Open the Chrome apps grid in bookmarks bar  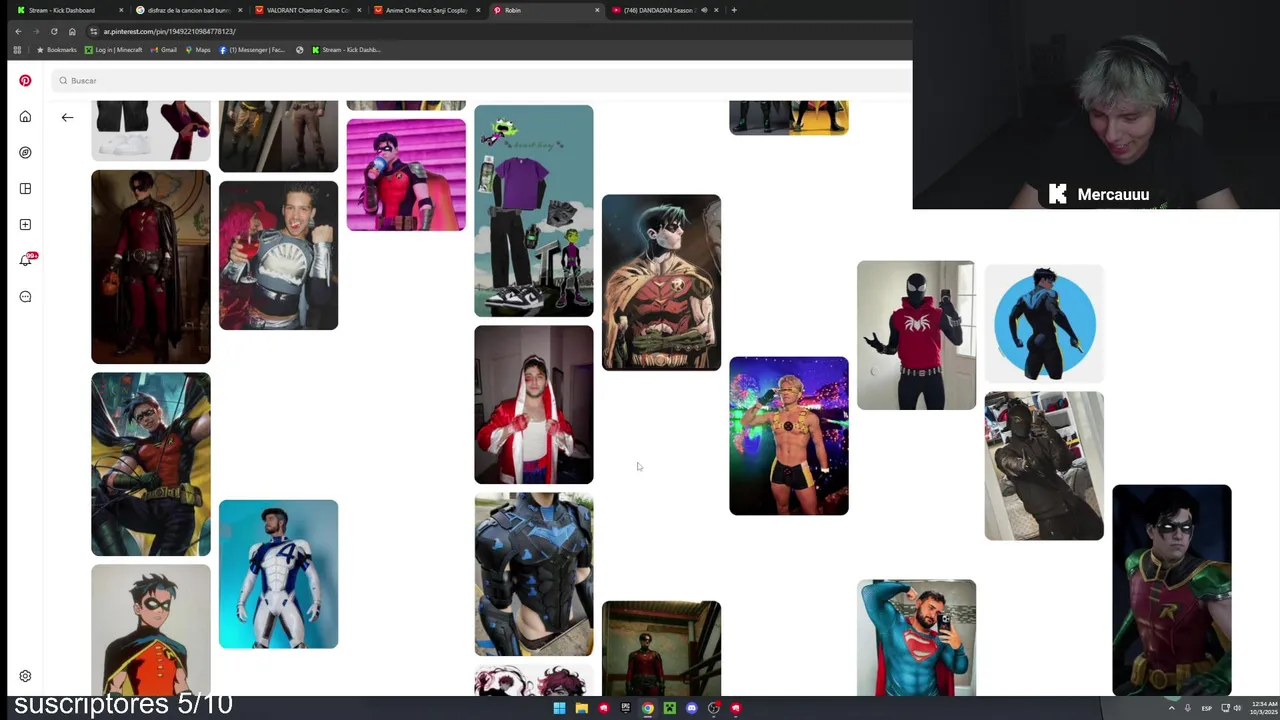tap(17, 49)
